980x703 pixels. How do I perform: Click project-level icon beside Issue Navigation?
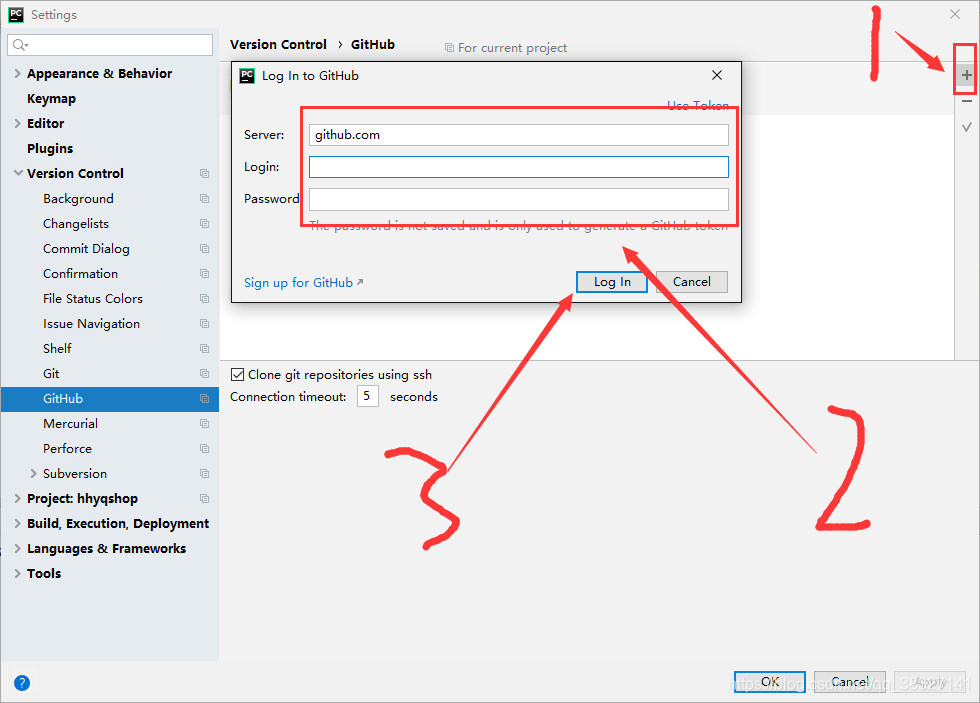pos(204,324)
